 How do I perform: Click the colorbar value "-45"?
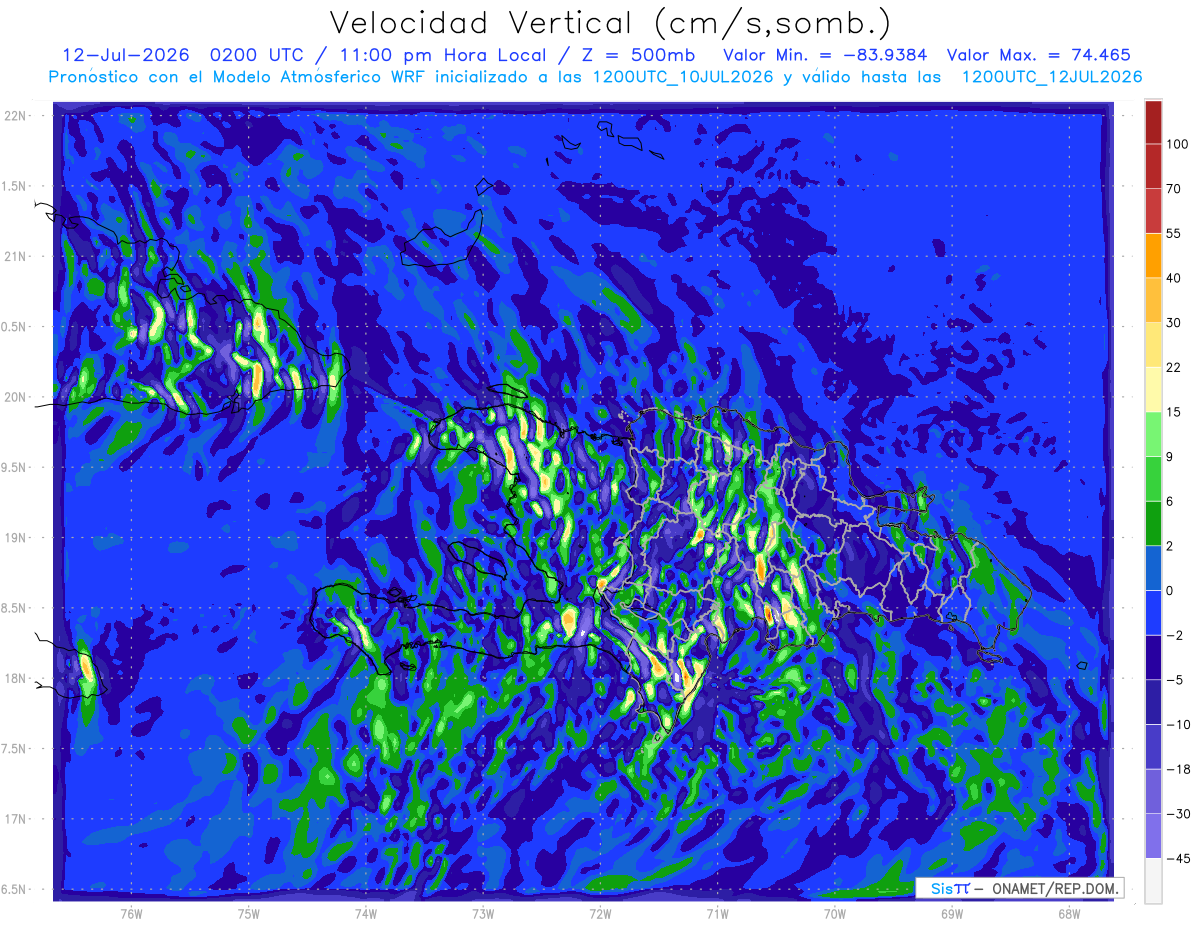(x=1178, y=859)
